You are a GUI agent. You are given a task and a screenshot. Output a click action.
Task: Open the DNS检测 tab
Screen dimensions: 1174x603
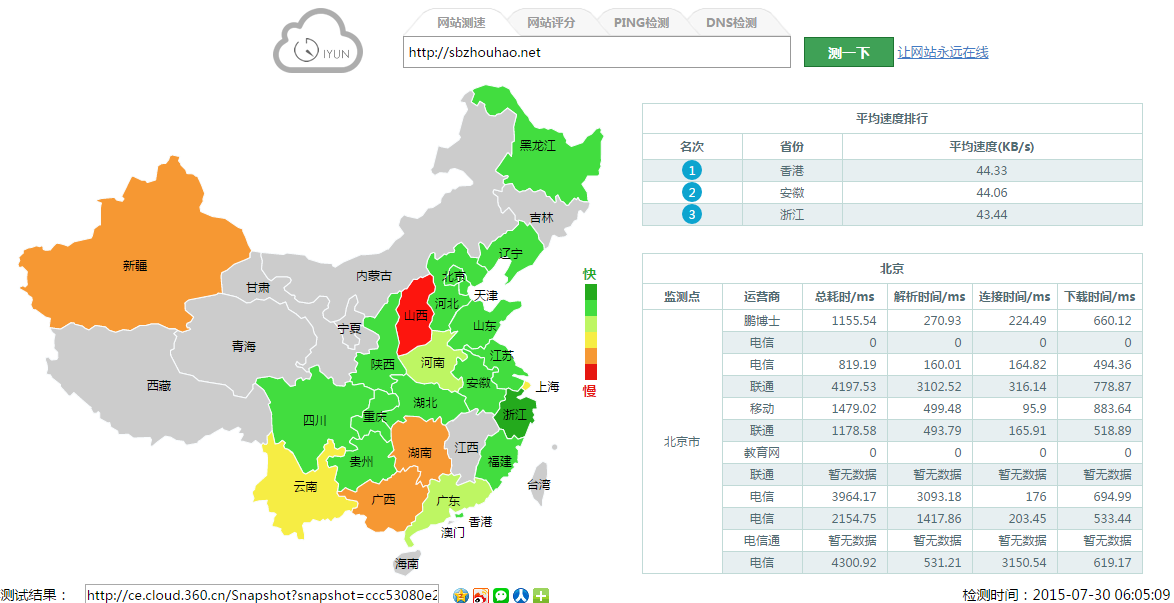(x=733, y=23)
